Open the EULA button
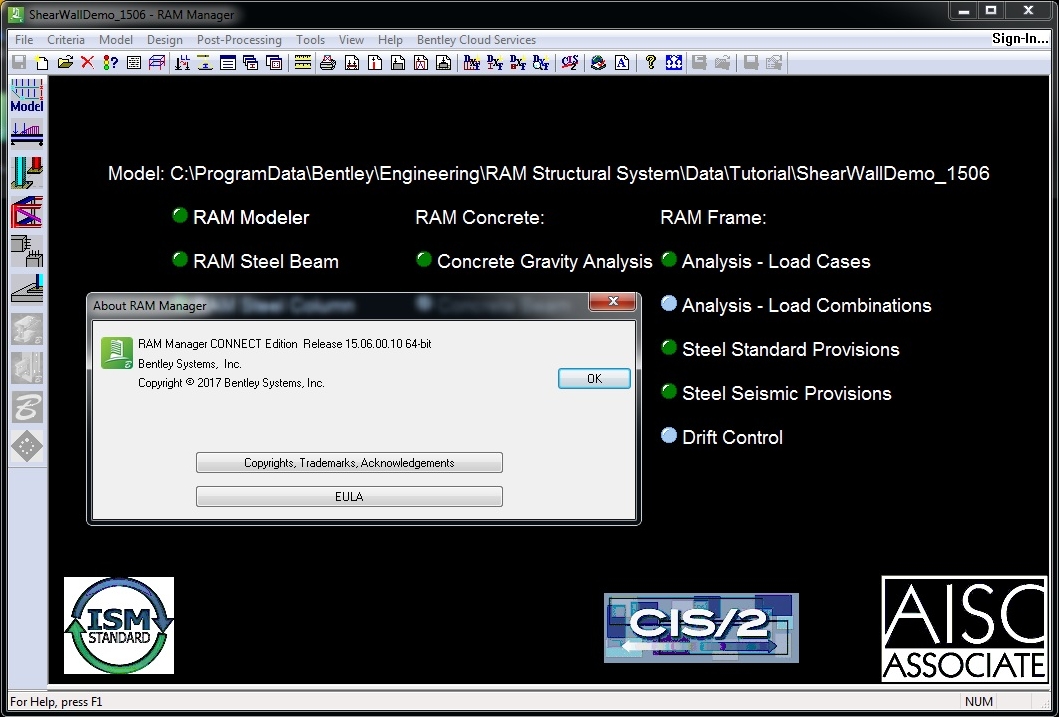Screen dimensions: 1059x717 pyautogui.click(x=349, y=497)
